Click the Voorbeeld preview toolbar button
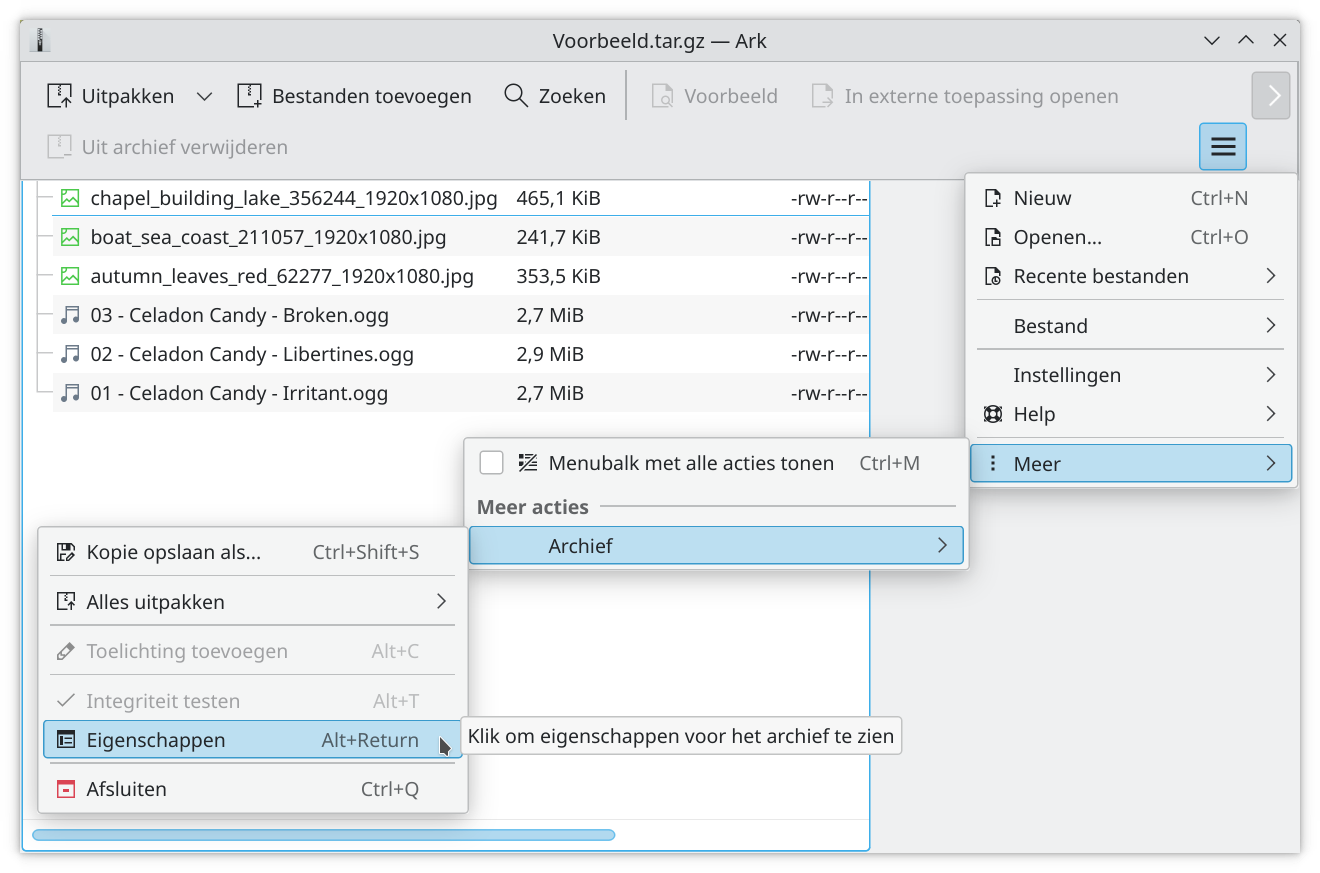Image resolution: width=1320 pixels, height=873 pixels. [x=714, y=96]
